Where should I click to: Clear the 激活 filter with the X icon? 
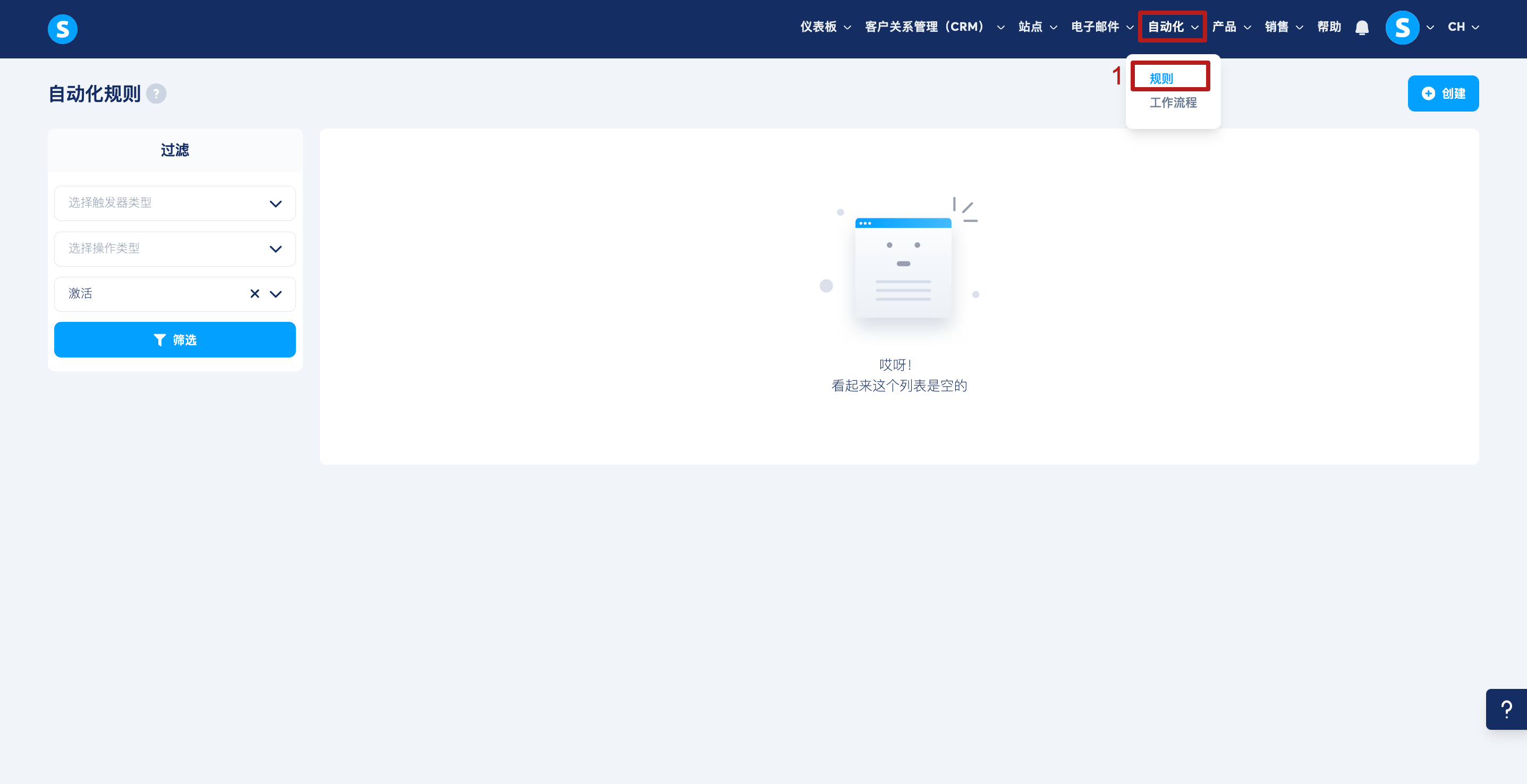tap(255, 294)
